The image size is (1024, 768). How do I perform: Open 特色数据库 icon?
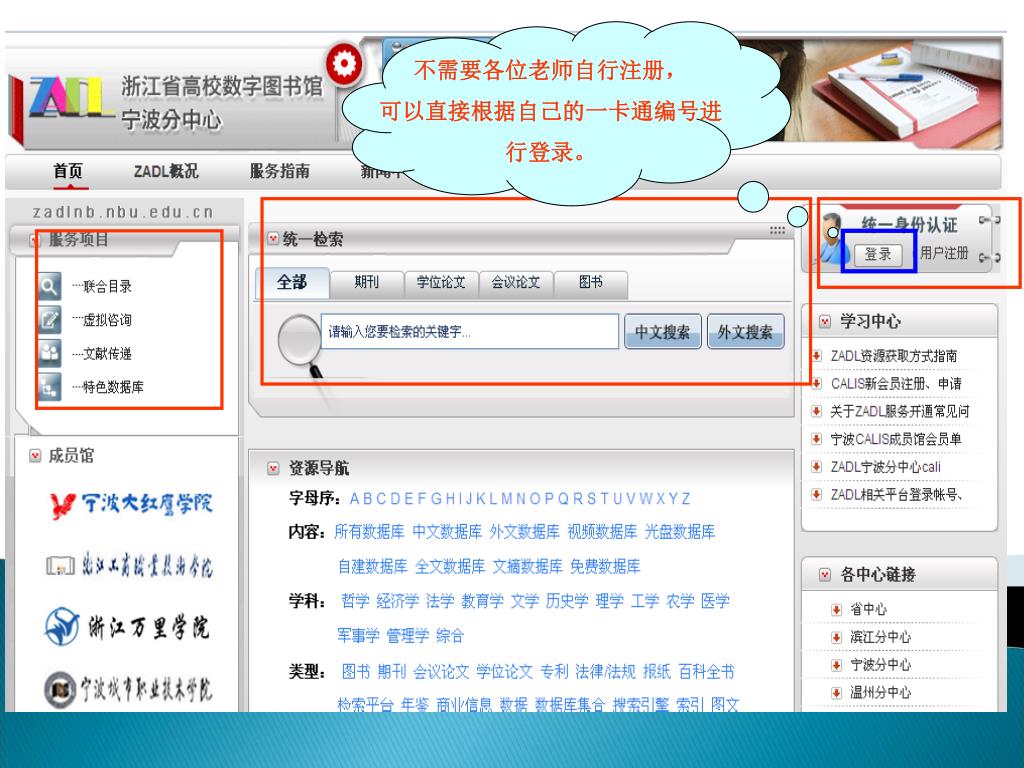click(50, 387)
